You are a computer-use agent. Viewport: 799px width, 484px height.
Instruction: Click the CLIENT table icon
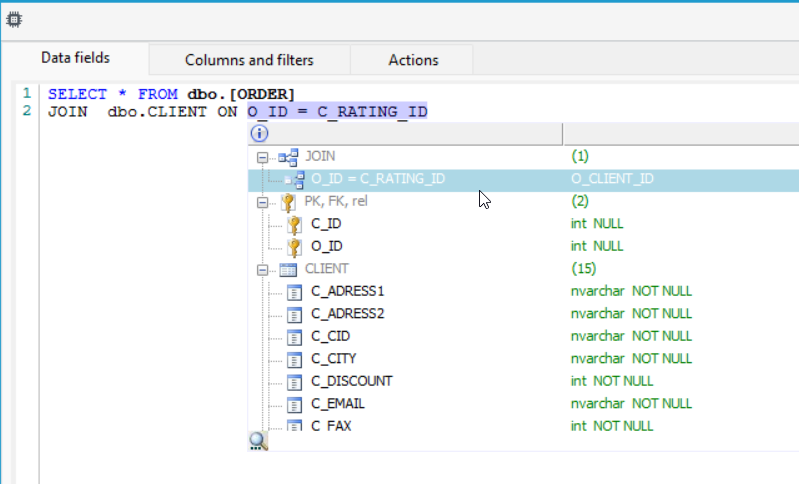pos(288,269)
